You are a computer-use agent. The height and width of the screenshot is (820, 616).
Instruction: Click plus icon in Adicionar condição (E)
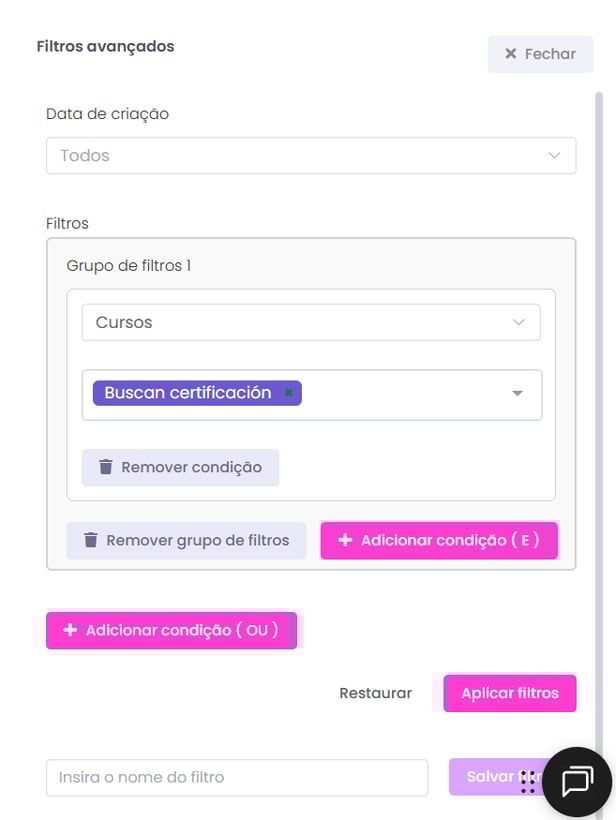pyautogui.click(x=345, y=540)
